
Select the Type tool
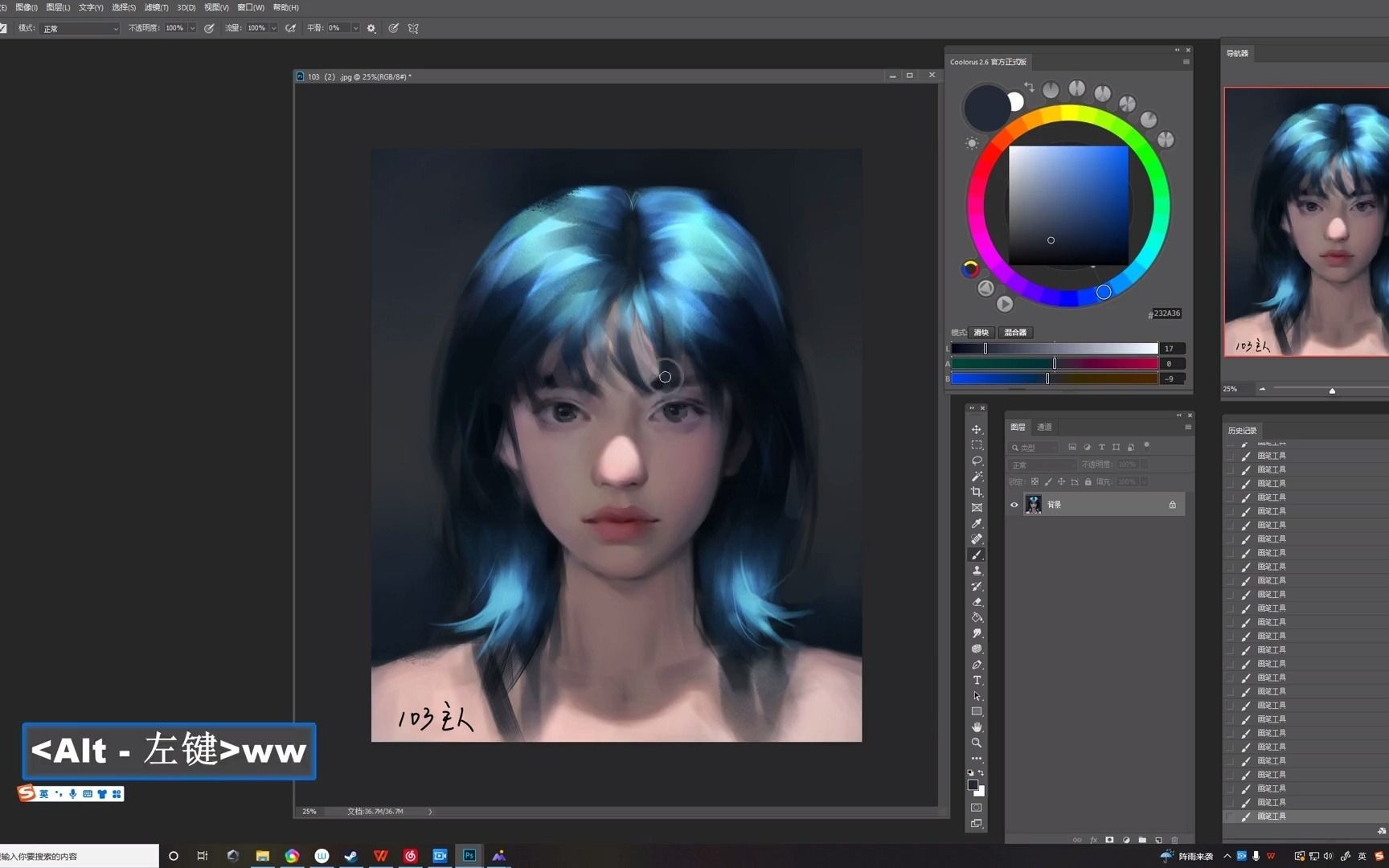[977, 680]
